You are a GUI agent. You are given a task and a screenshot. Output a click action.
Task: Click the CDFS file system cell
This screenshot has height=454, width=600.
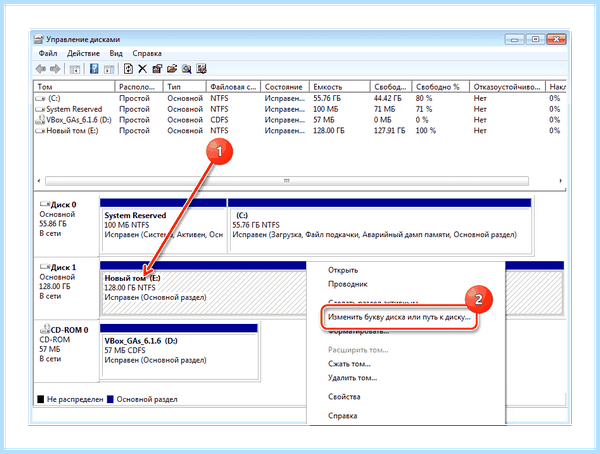pos(219,120)
